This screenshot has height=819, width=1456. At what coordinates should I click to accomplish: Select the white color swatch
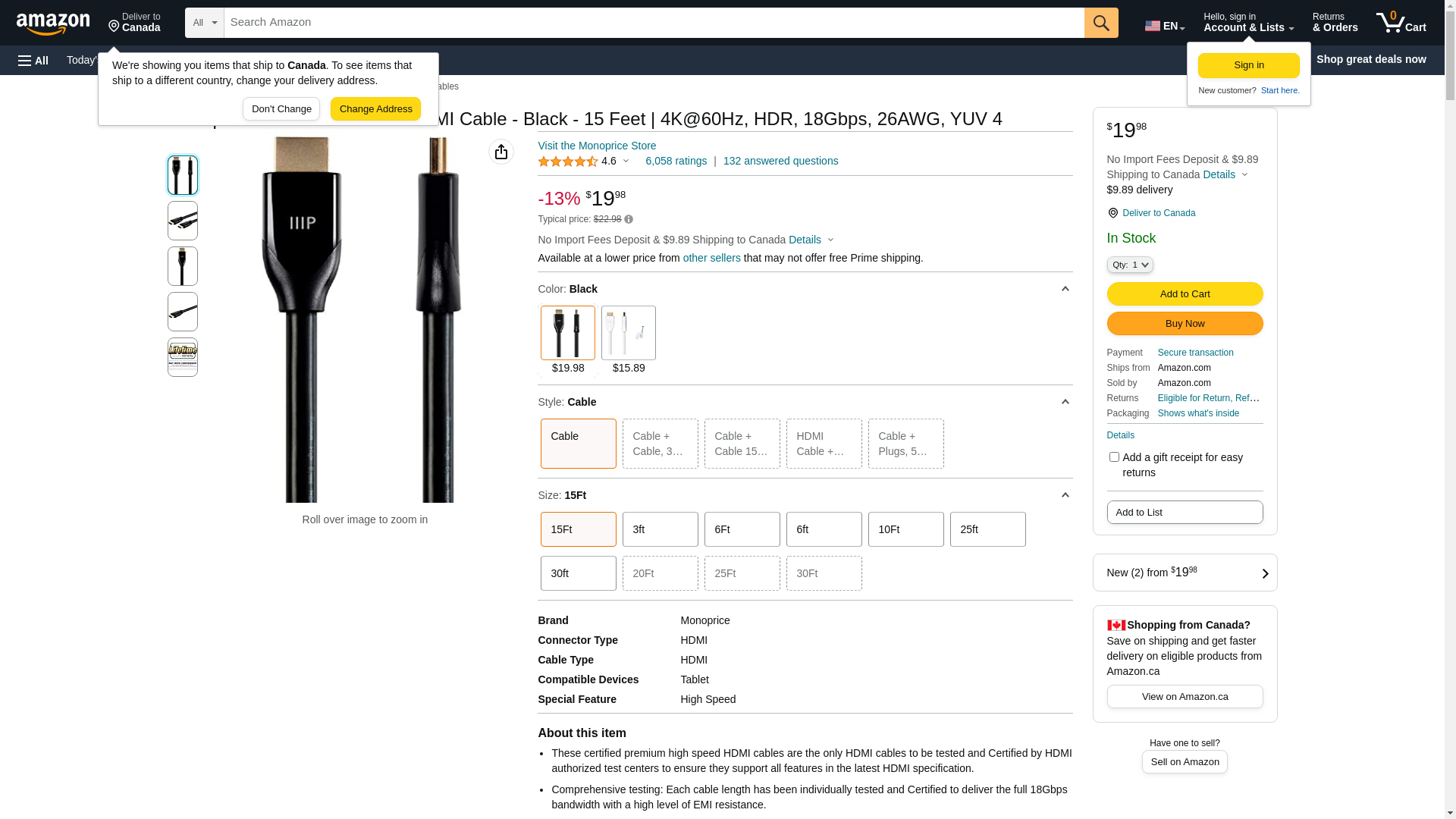point(629,333)
